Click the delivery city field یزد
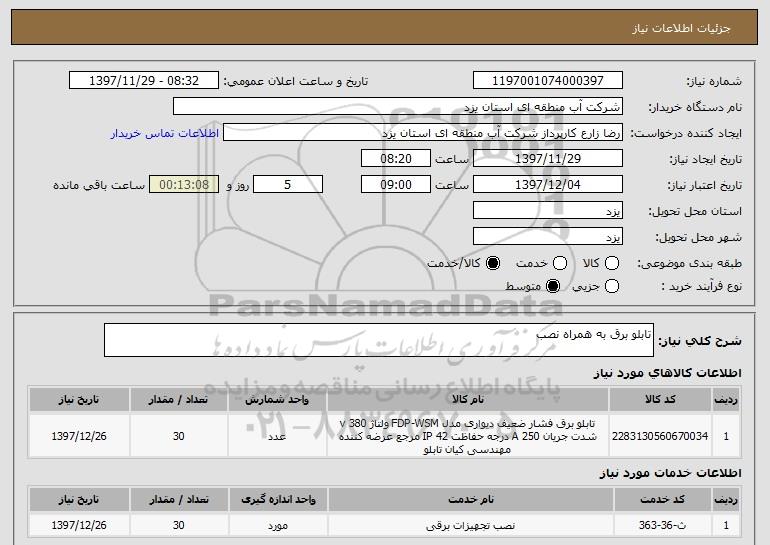770x545 pixels. coord(548,237)
